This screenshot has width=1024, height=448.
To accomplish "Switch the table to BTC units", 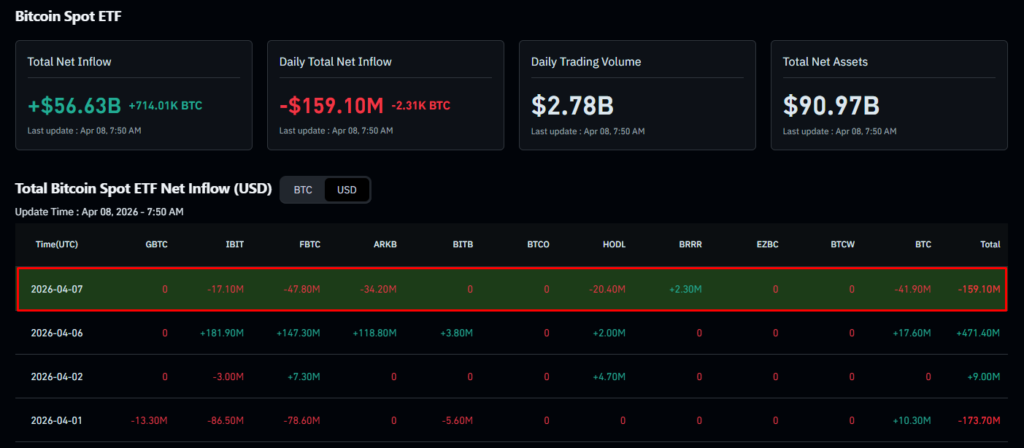I will [x=303, y=190].
